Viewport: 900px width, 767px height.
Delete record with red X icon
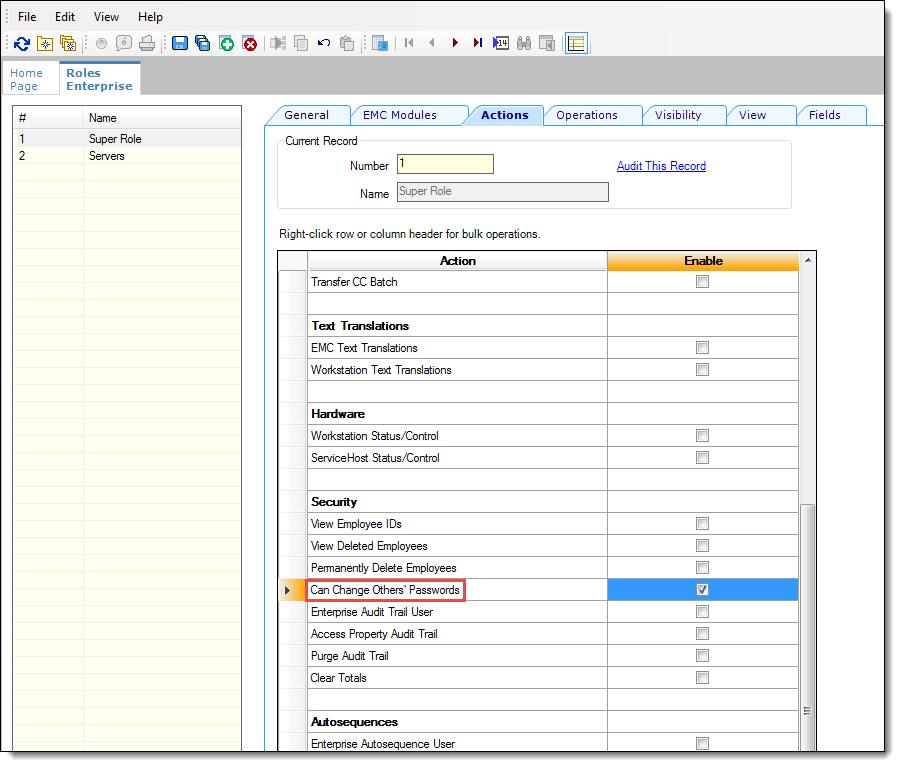(250, 43)
